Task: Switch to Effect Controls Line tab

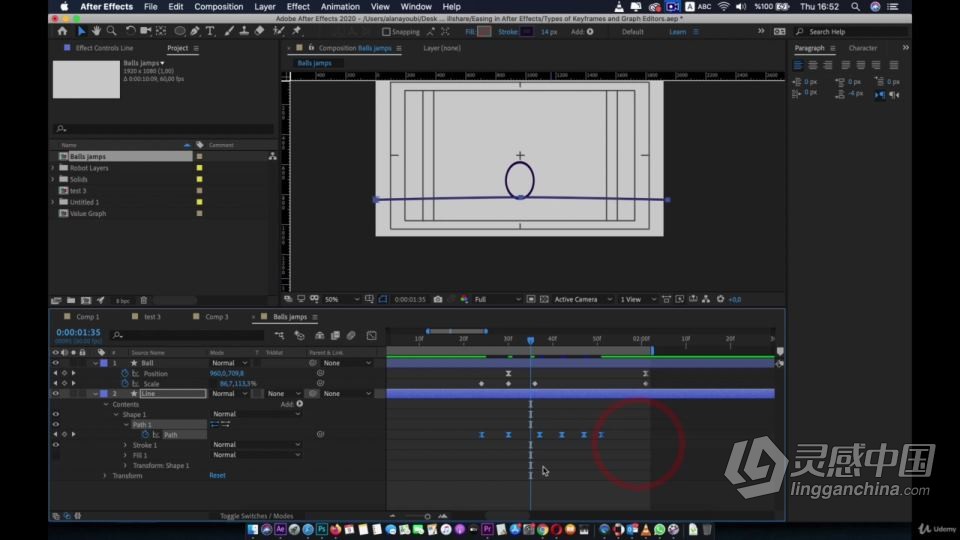Action: coord(104,48)
